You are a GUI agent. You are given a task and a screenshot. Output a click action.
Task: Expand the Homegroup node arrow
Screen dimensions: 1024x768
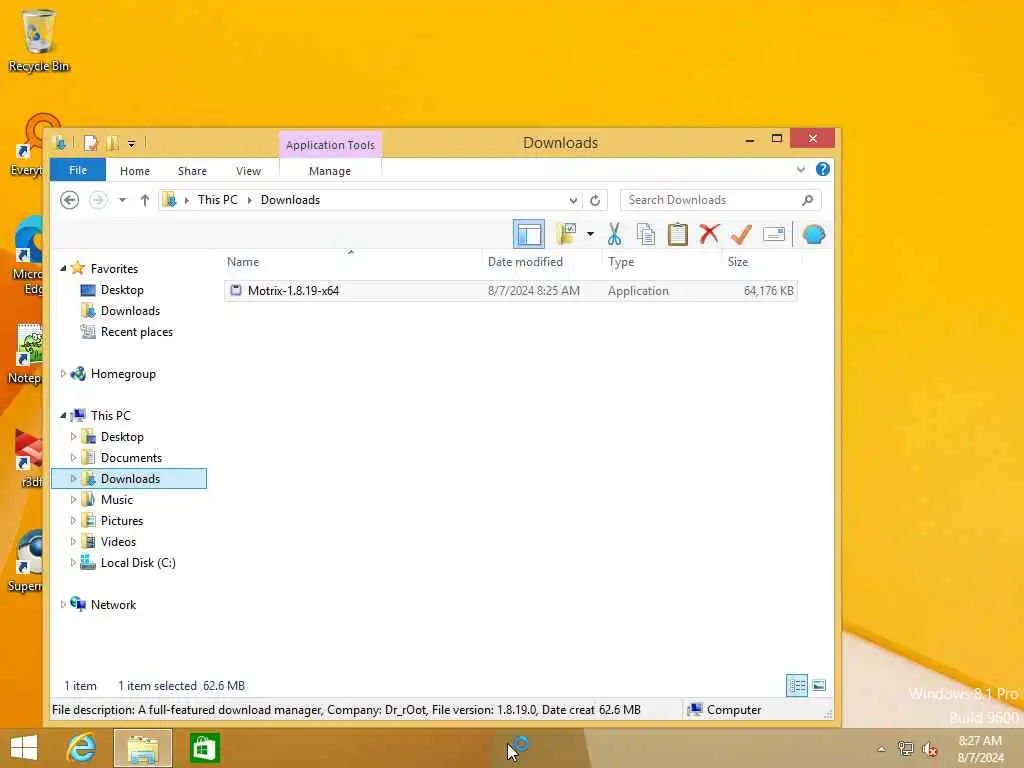coord(63,374)
